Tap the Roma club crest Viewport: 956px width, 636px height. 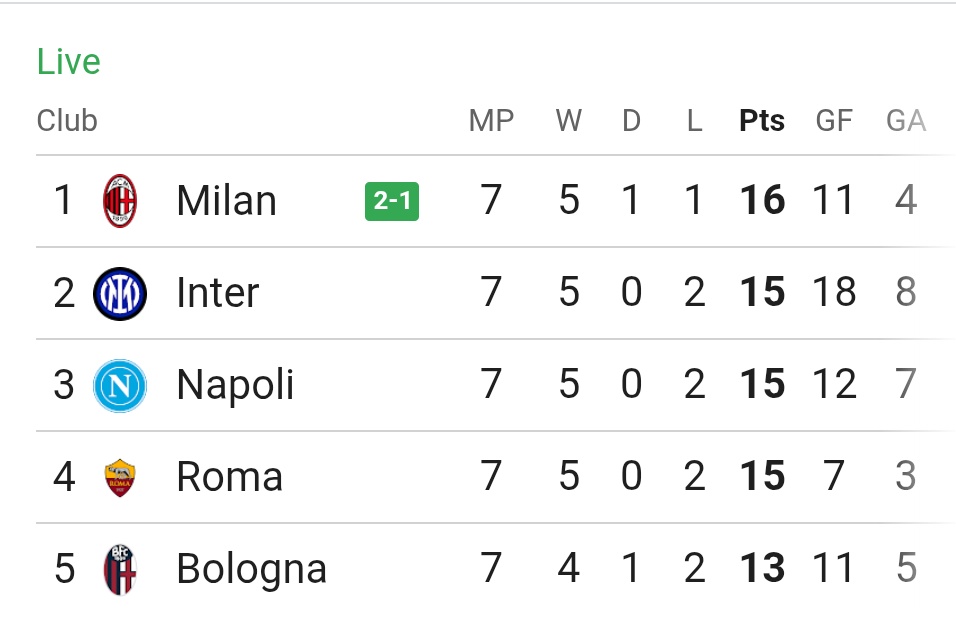pyautogui.click(x=120, y=477)
